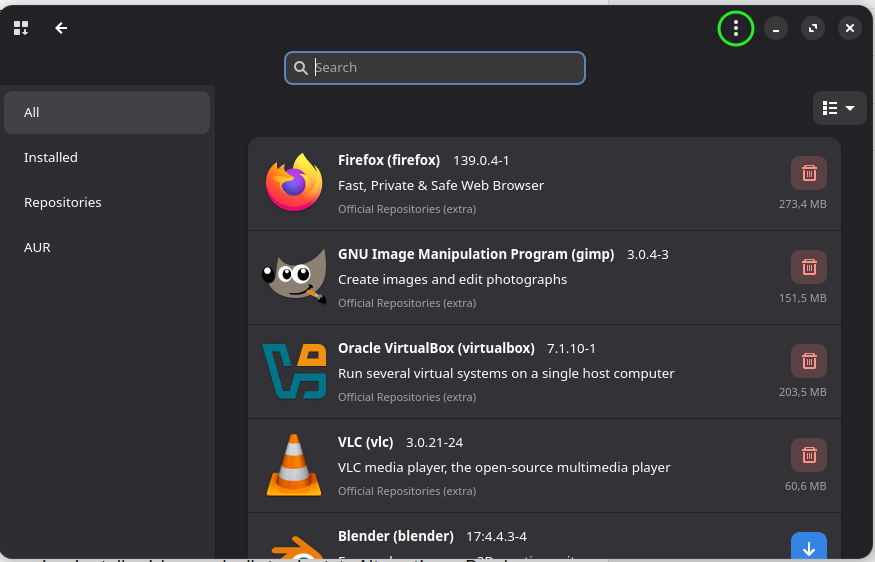This screenshot has height=562, width=875.
Task: Click the GIMP size 151,5 MB
Action: 802,298
